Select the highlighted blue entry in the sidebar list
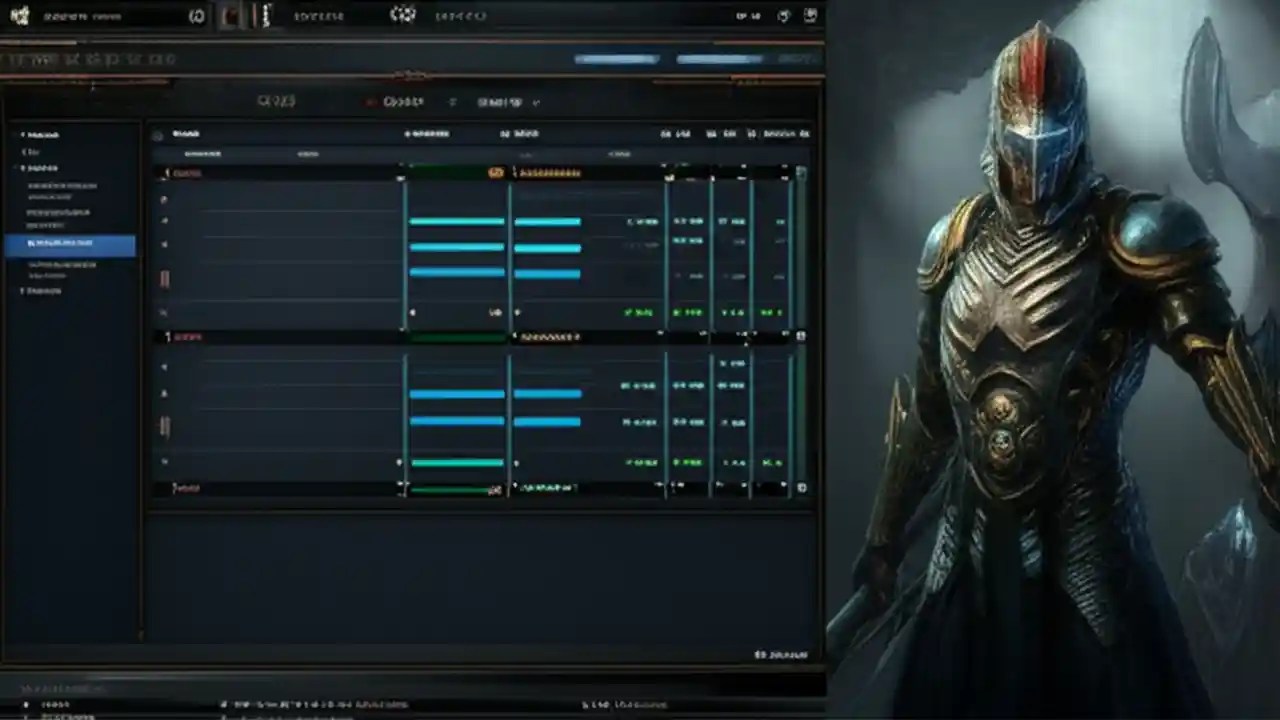The height and width of the screenshot is (720, 1280). (72, 242)
